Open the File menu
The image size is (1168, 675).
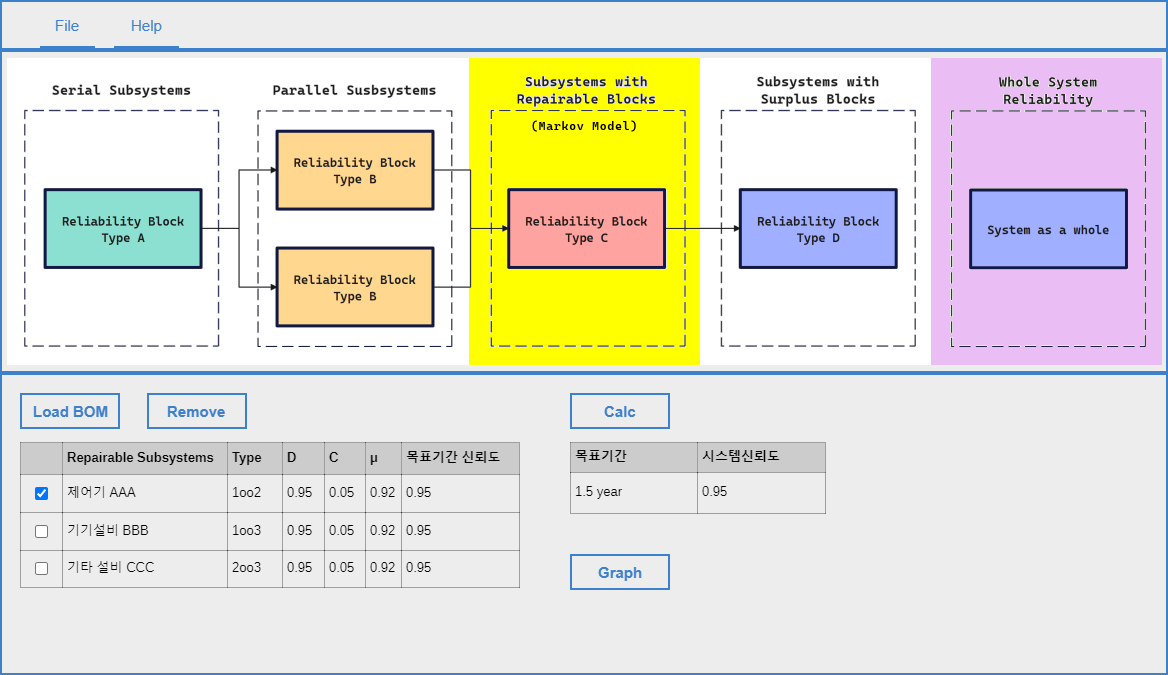pyautogui.click(x=67, y=26)
